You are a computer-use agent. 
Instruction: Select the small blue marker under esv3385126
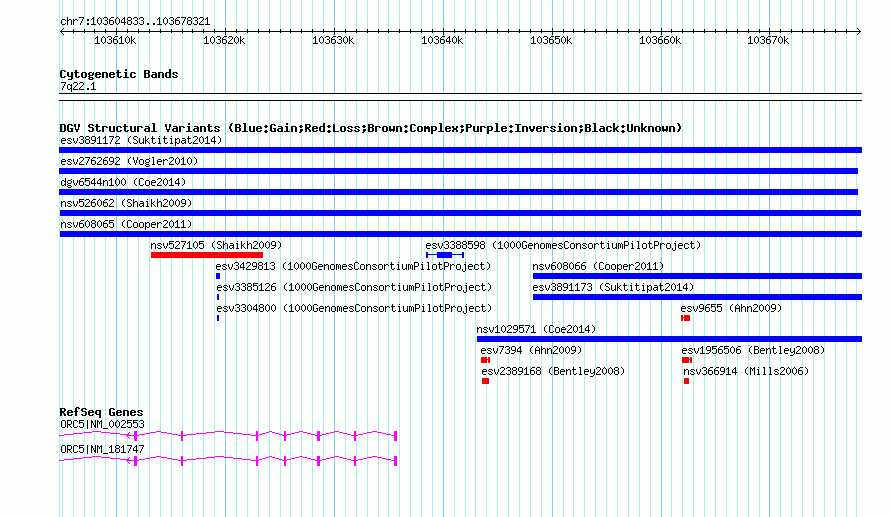click(x=218, y=297)
